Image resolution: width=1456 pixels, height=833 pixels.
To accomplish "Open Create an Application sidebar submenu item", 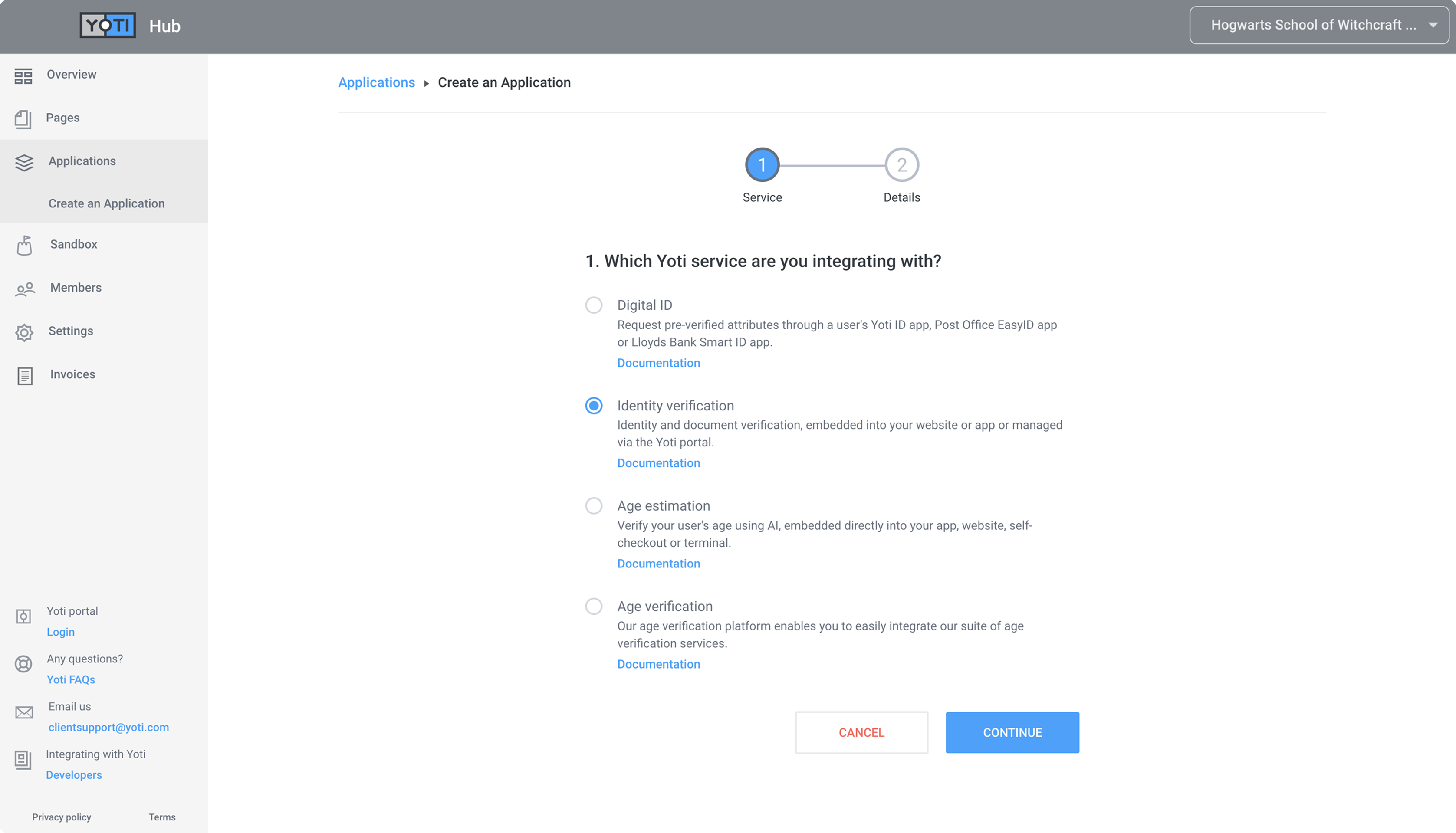I will click(106, 203).
